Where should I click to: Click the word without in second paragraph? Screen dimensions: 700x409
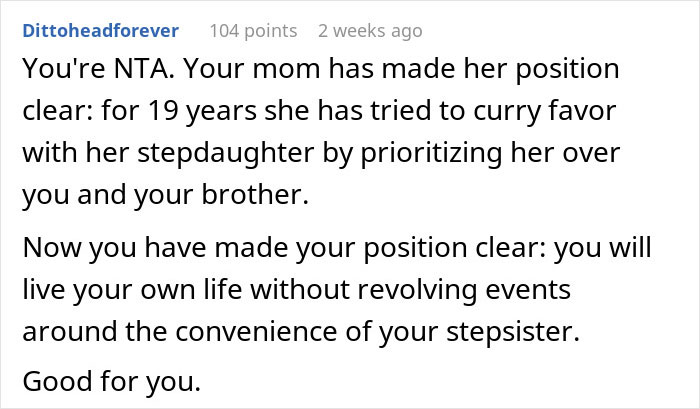point(317,291)
